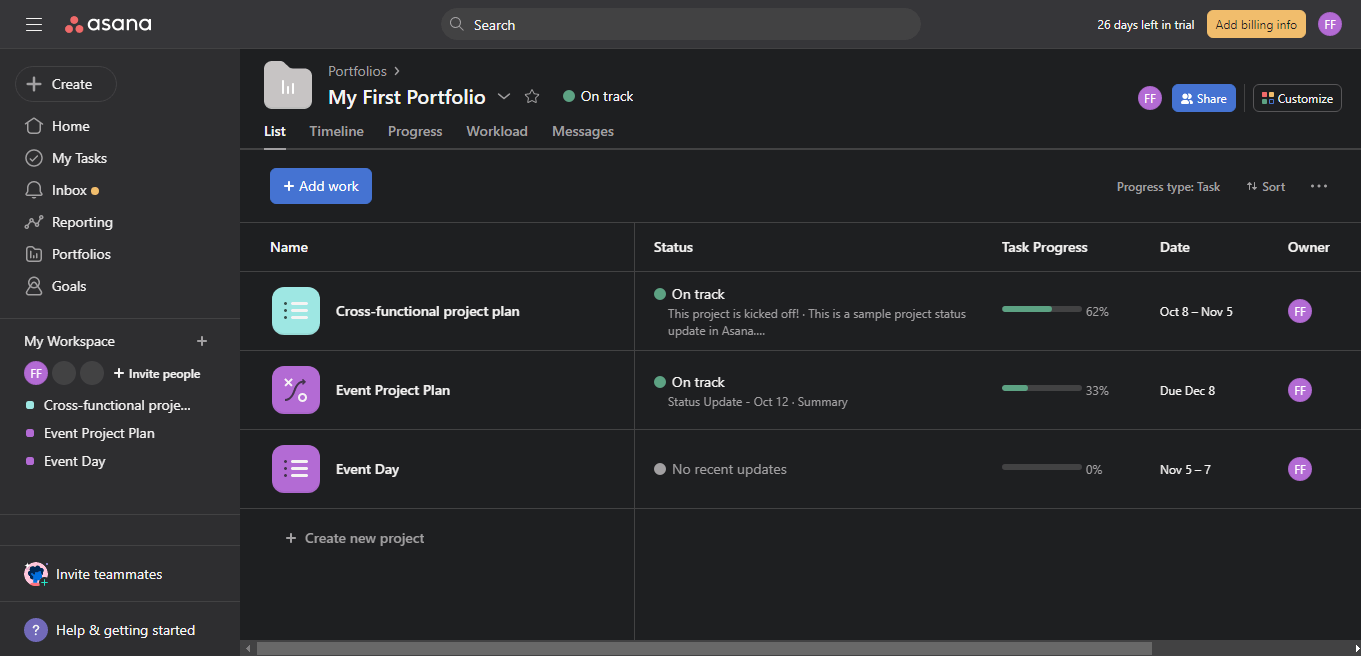The width and height of the screenshot is (1361, 656).
Task: Expand the My First Portfolio dropdown arrow
Action: (x=504, y=96)
